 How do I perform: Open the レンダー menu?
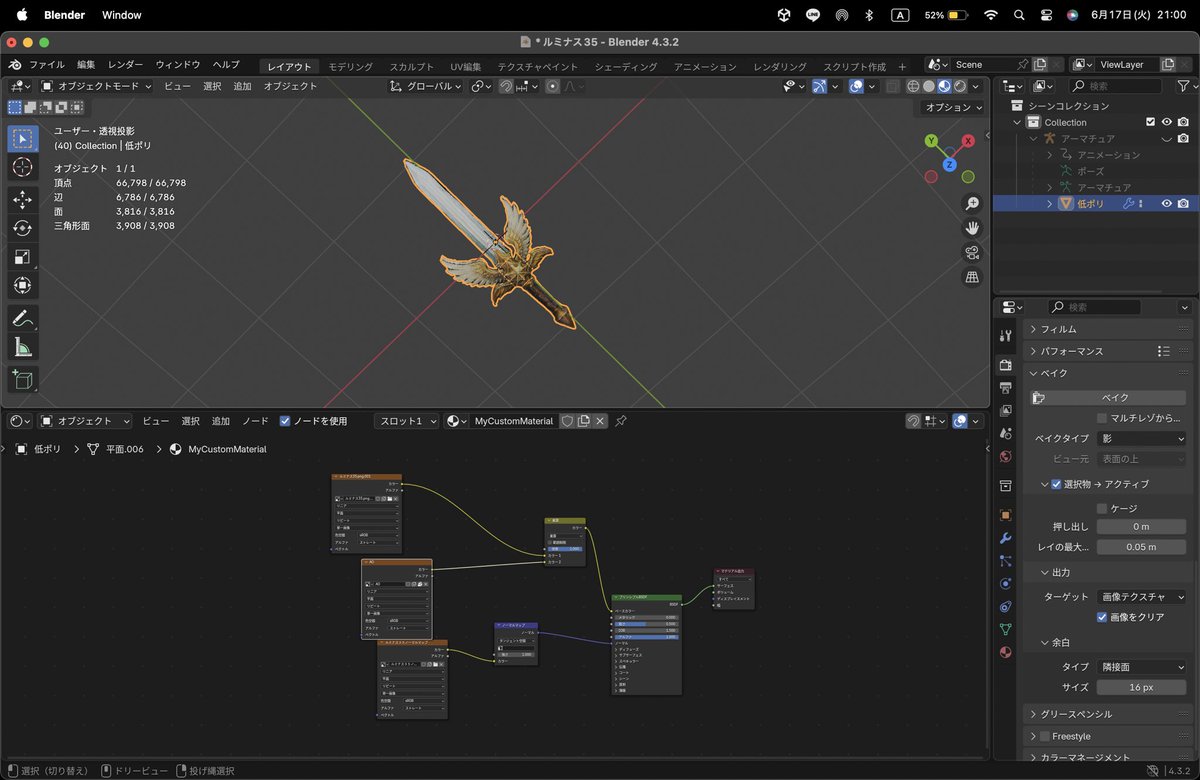click(126, 64)
